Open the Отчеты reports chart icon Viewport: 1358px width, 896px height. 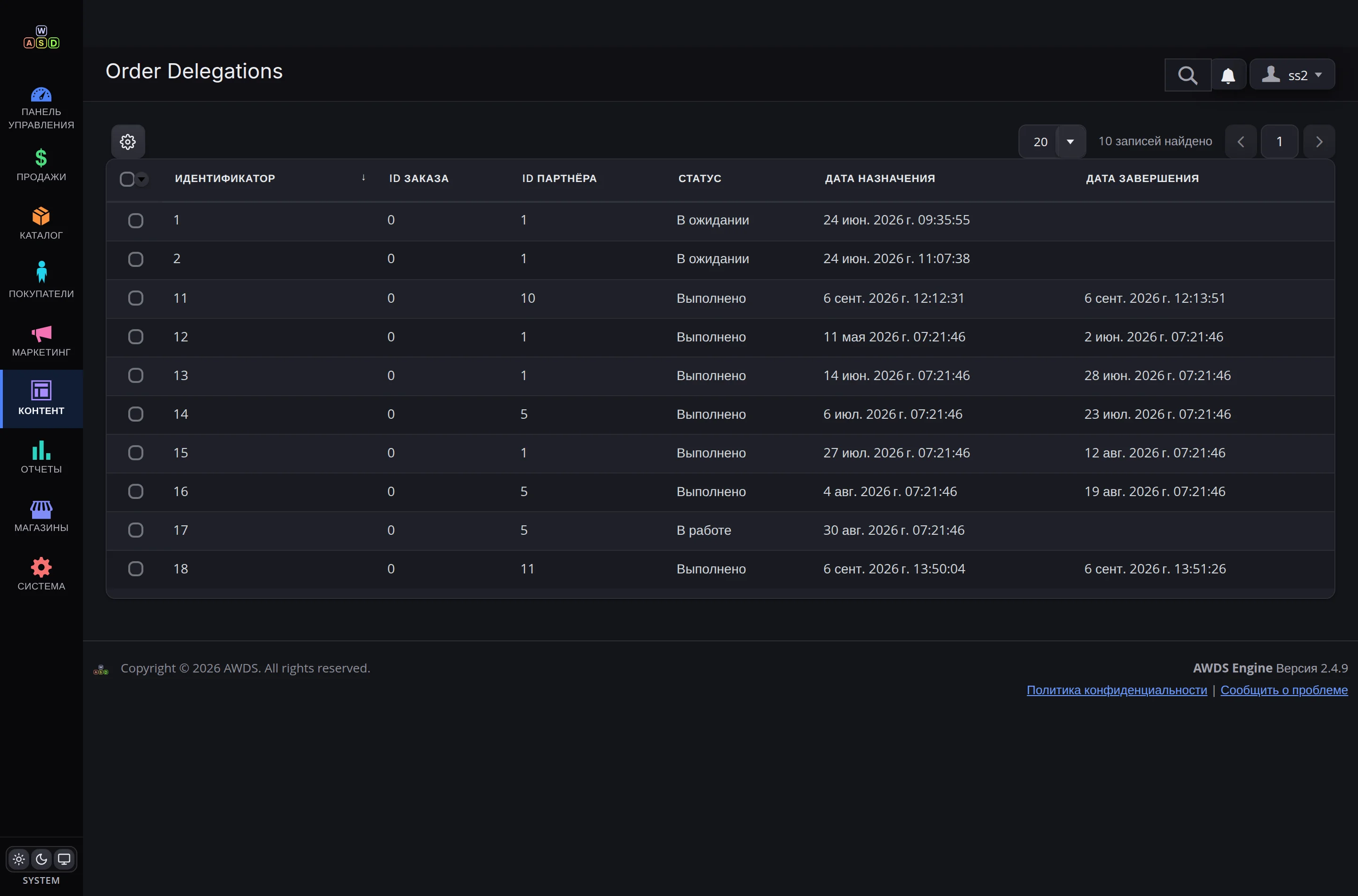[41, 450]
